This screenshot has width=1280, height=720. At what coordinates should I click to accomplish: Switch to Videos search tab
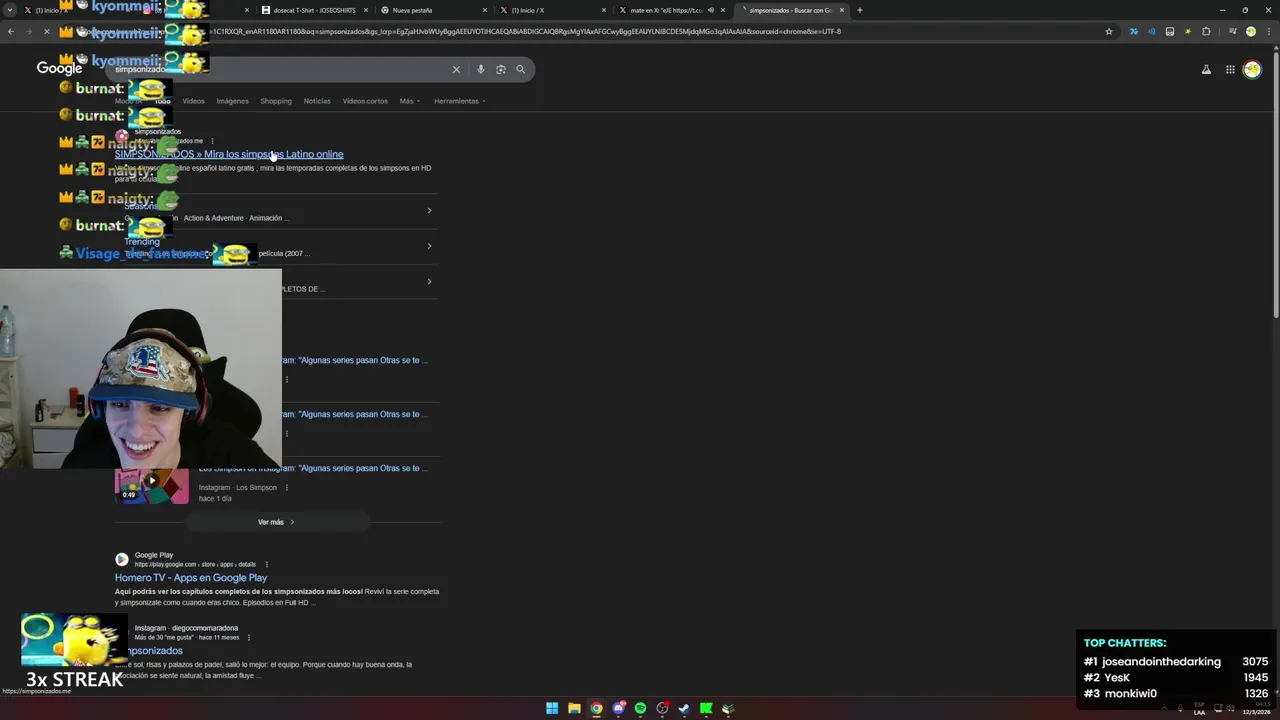coord(193,101)
